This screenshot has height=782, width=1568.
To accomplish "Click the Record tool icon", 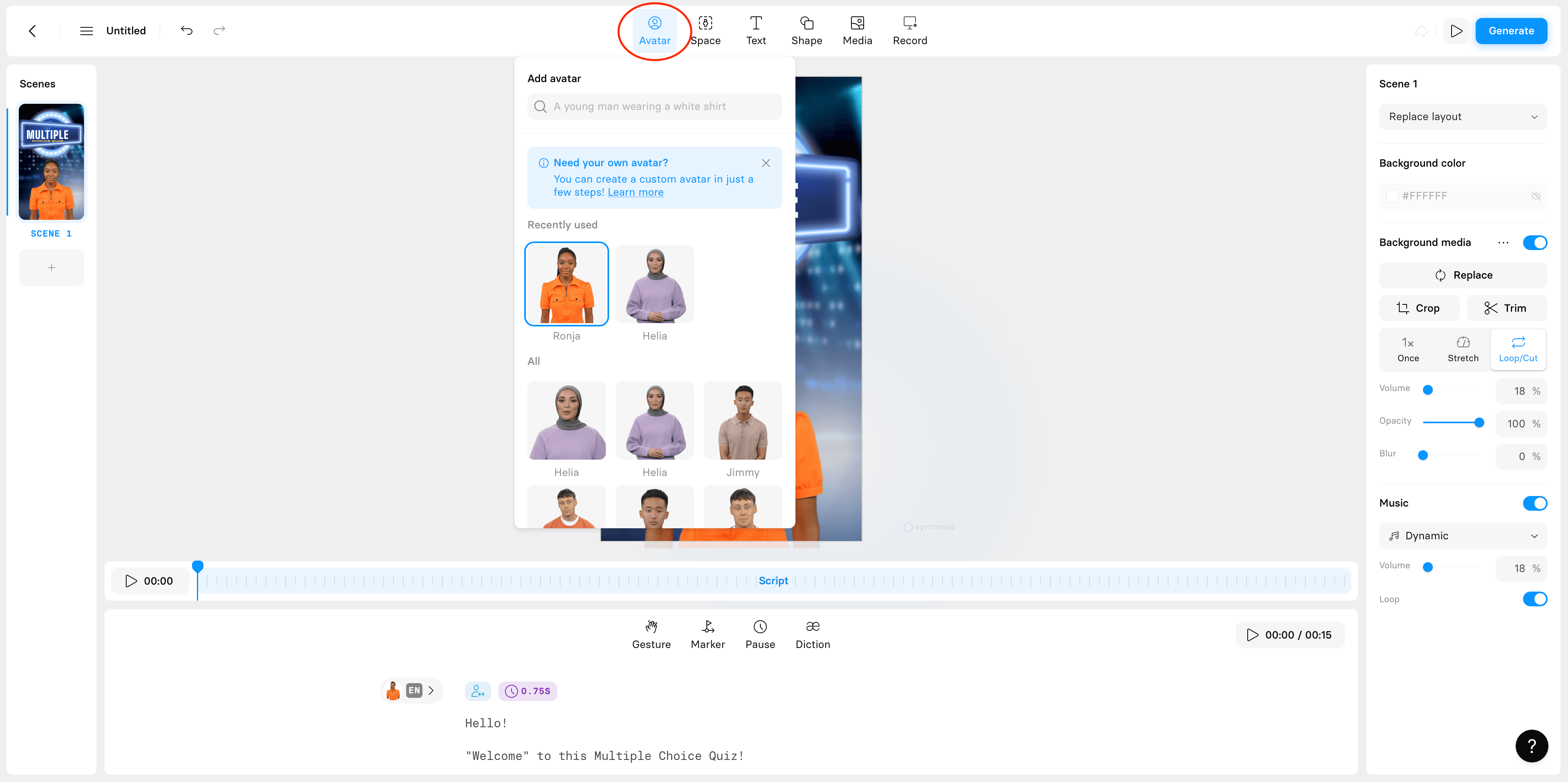I will tap(909, 30).
